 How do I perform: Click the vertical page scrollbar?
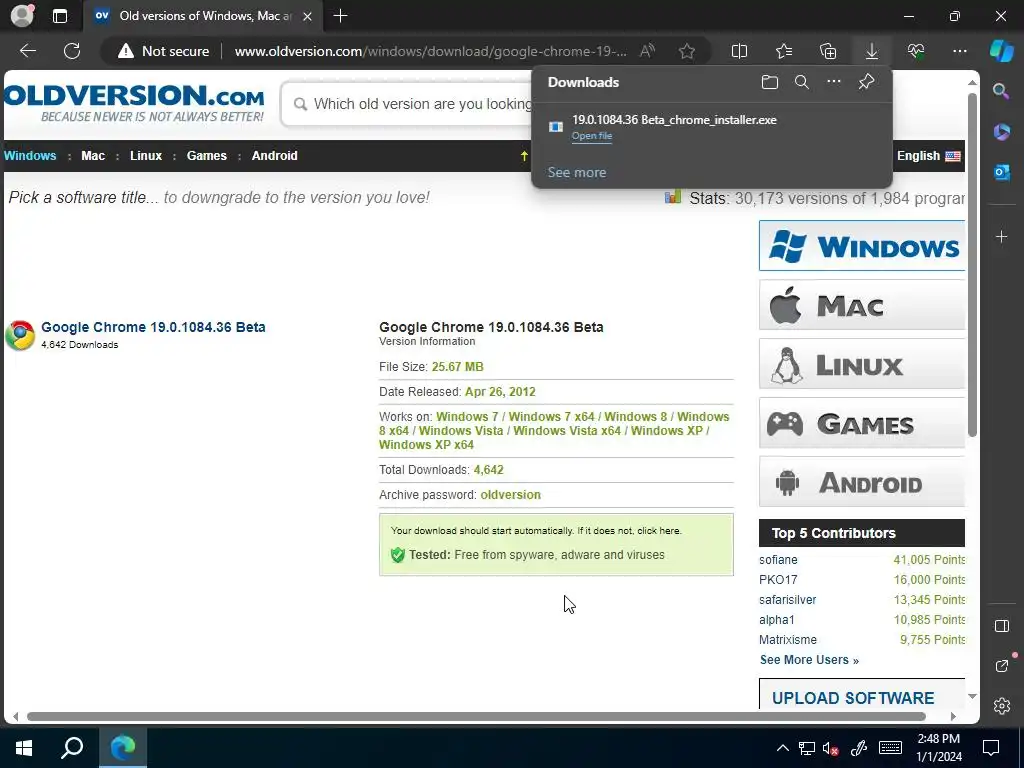(972, 264)
